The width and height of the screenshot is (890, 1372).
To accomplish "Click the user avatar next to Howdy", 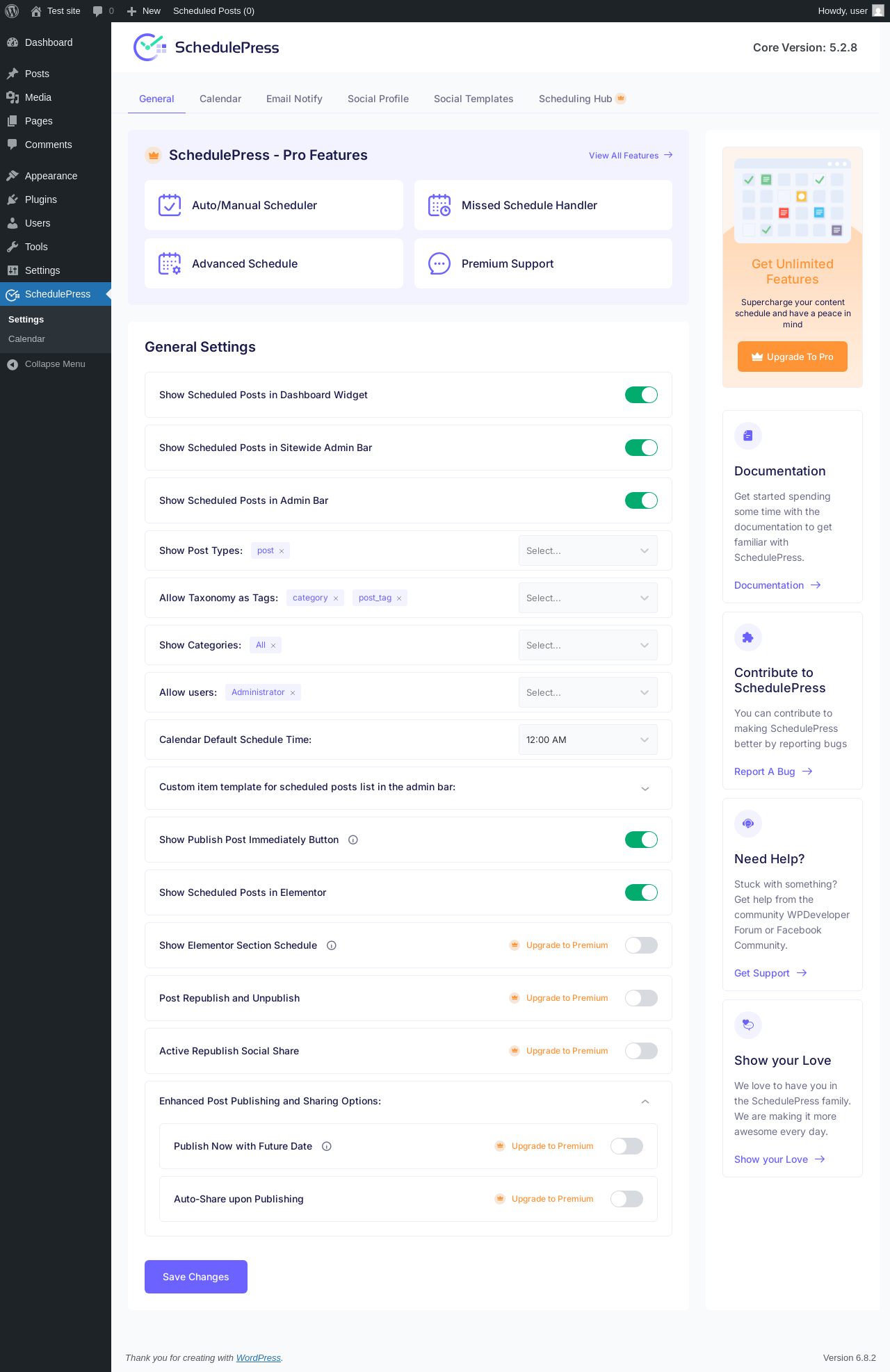I will [878, 11].
